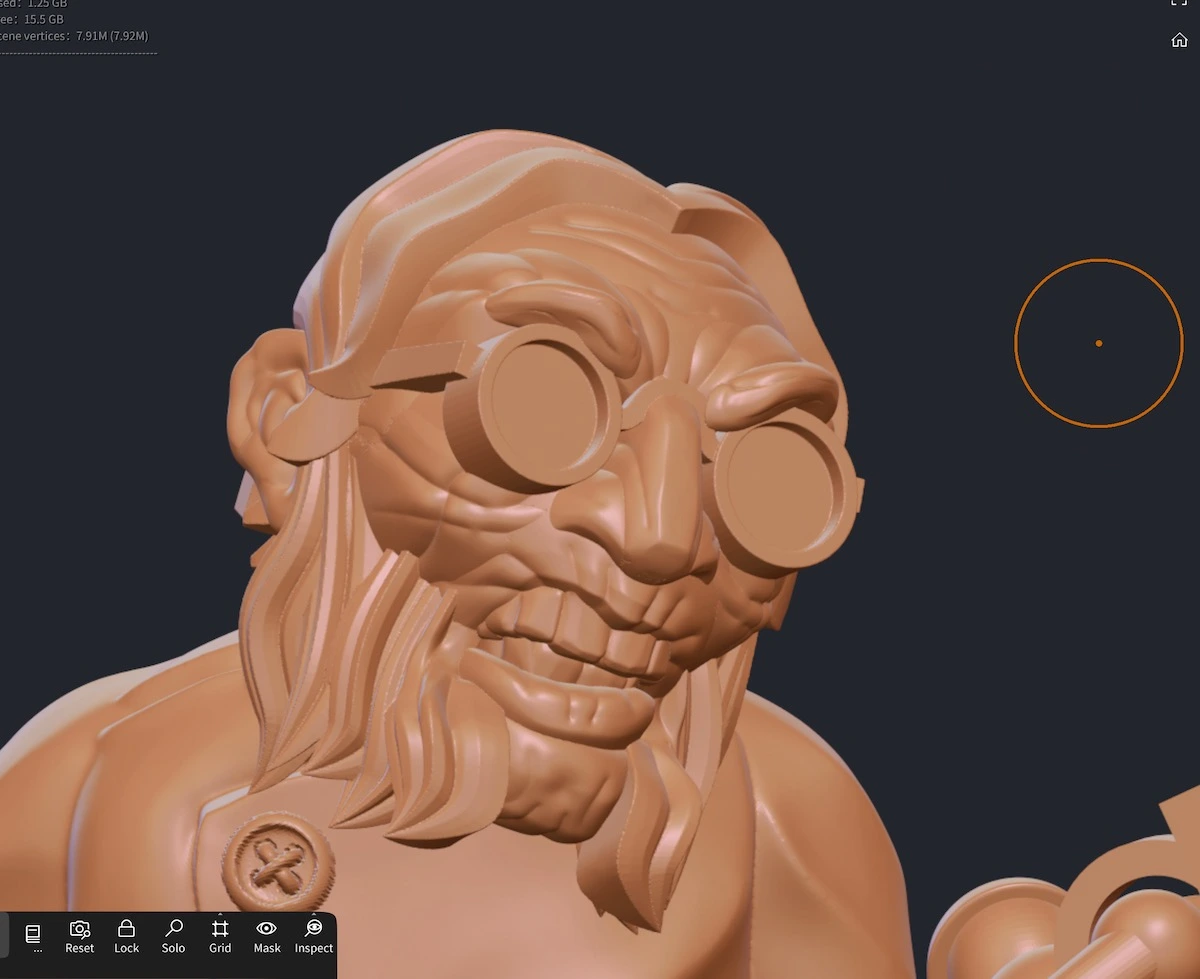Click the fullscreen bracket icon

pyautogui.click(x=1179, y=3)
